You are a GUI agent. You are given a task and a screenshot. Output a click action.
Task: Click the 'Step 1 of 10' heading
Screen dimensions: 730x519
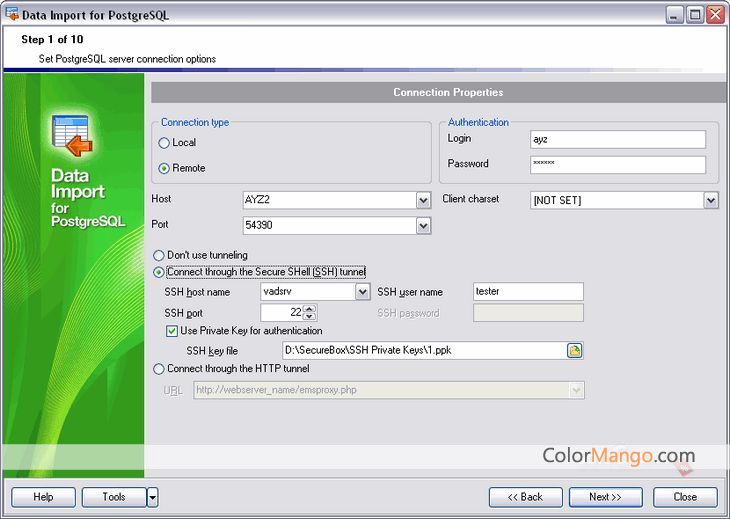pos(52,40)
